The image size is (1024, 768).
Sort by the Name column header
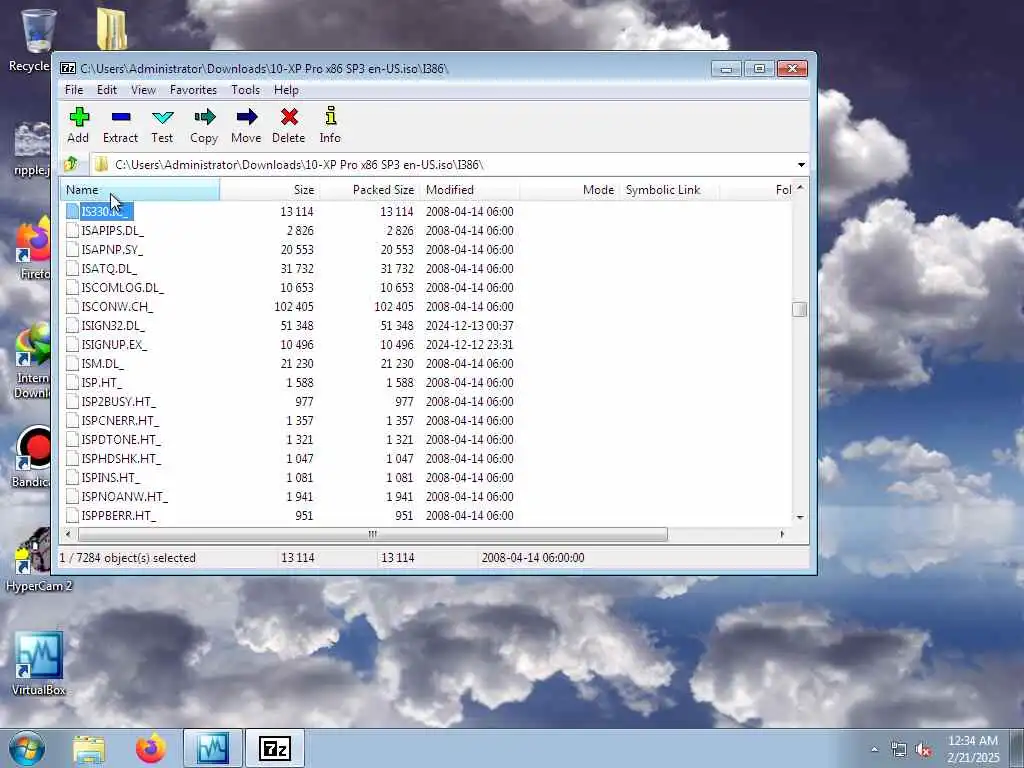pos(140,189)
